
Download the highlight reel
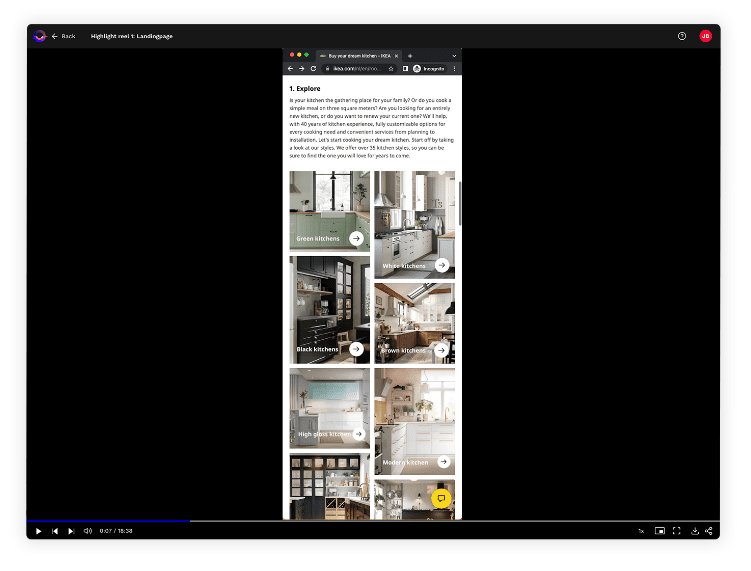coord(695,531)
